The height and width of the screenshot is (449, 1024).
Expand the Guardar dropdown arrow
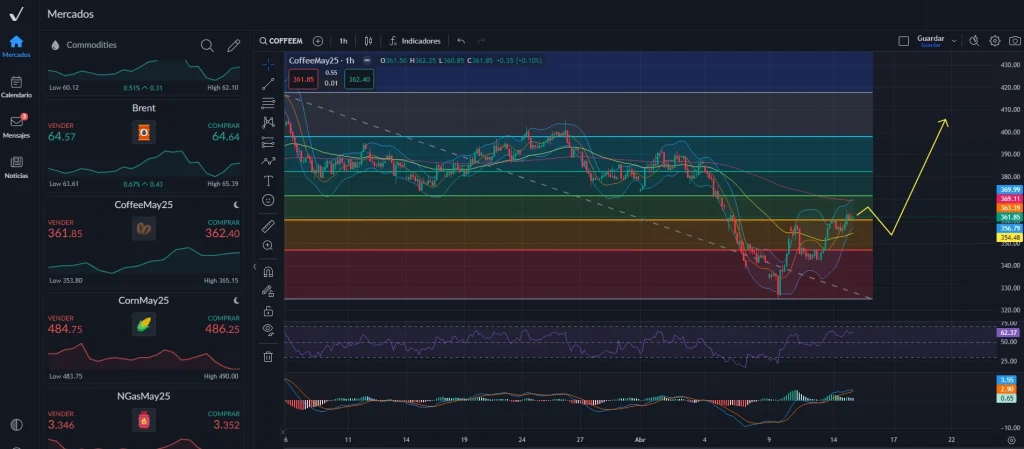954,40
